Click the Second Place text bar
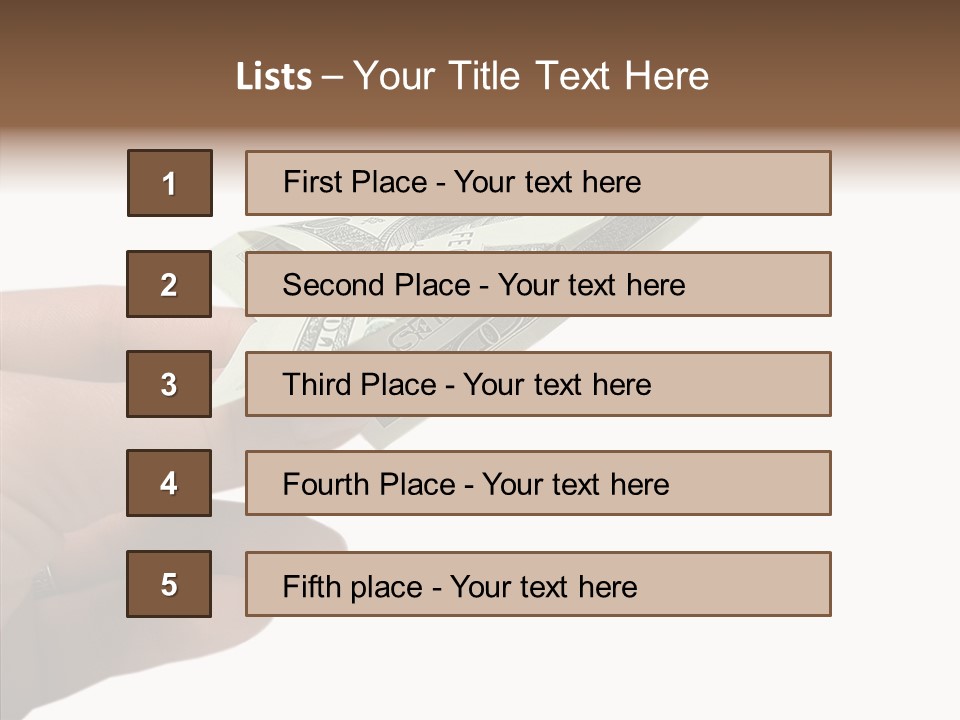960x720 pixels. coord(538,284)
